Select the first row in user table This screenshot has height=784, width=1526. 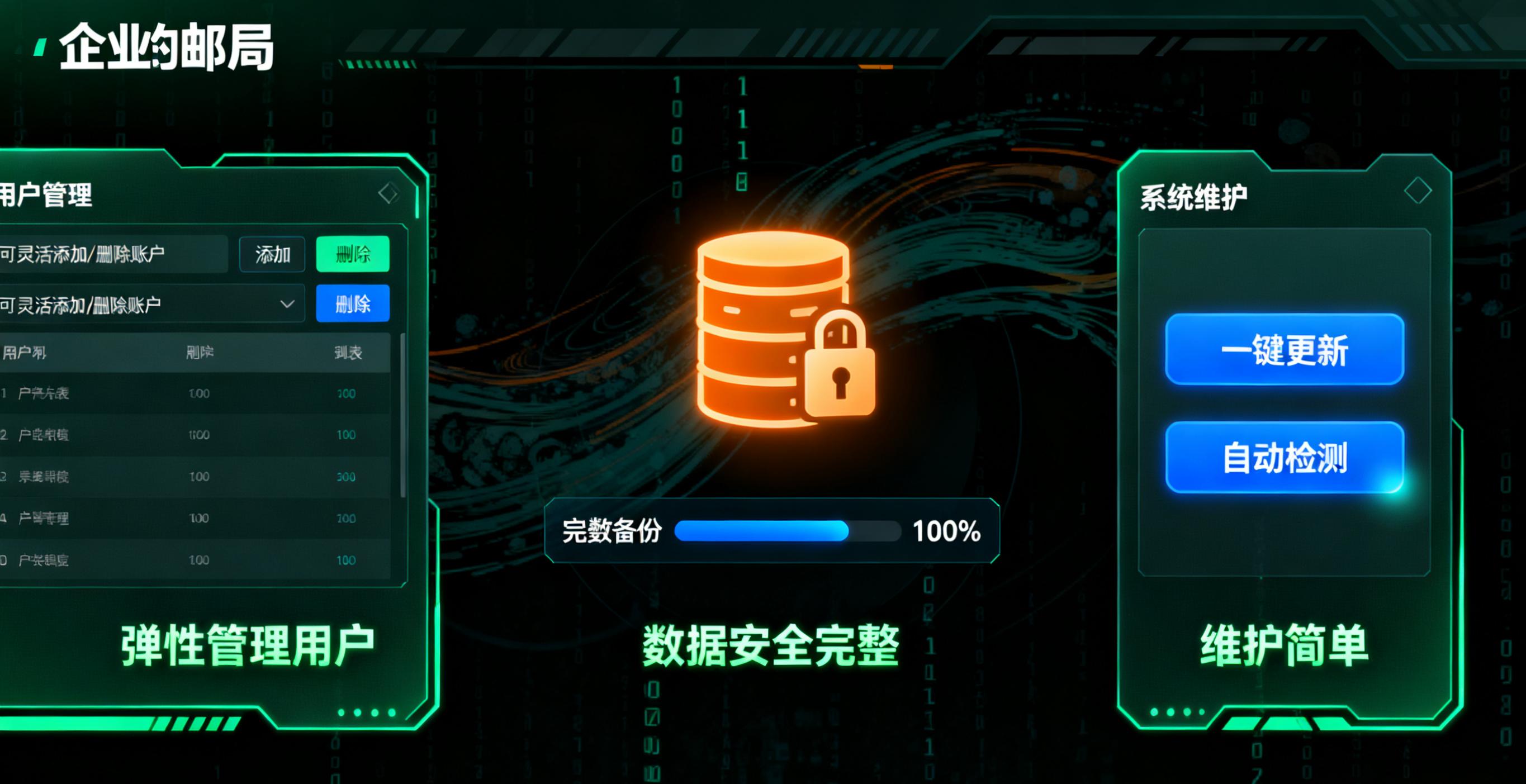(195, 393)
